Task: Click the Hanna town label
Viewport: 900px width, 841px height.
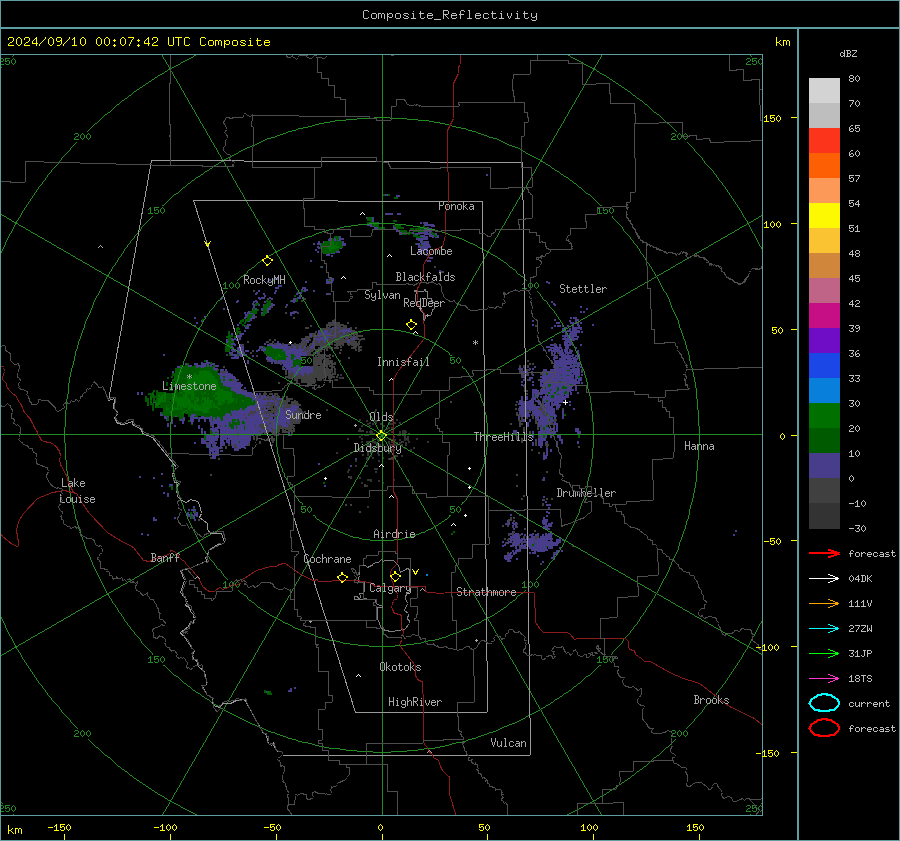Action: (699, 446)
